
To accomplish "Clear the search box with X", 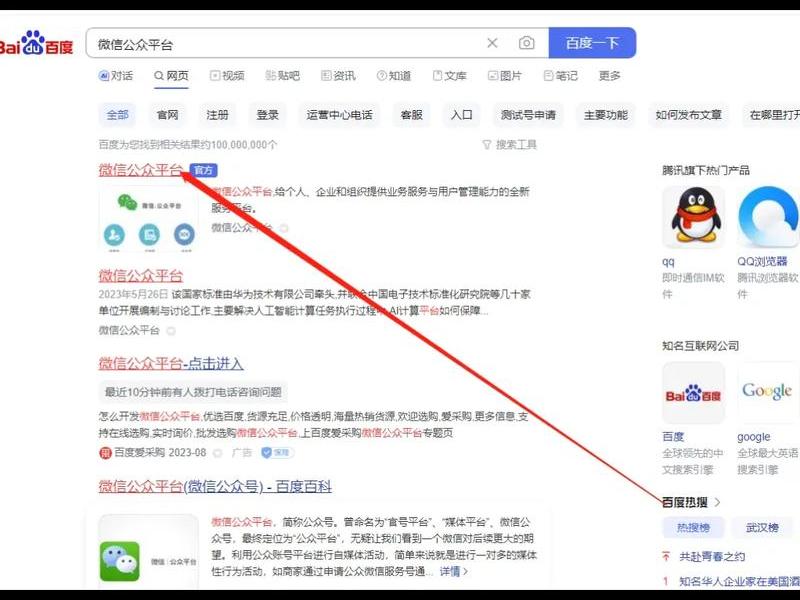I will click(492, 43).
